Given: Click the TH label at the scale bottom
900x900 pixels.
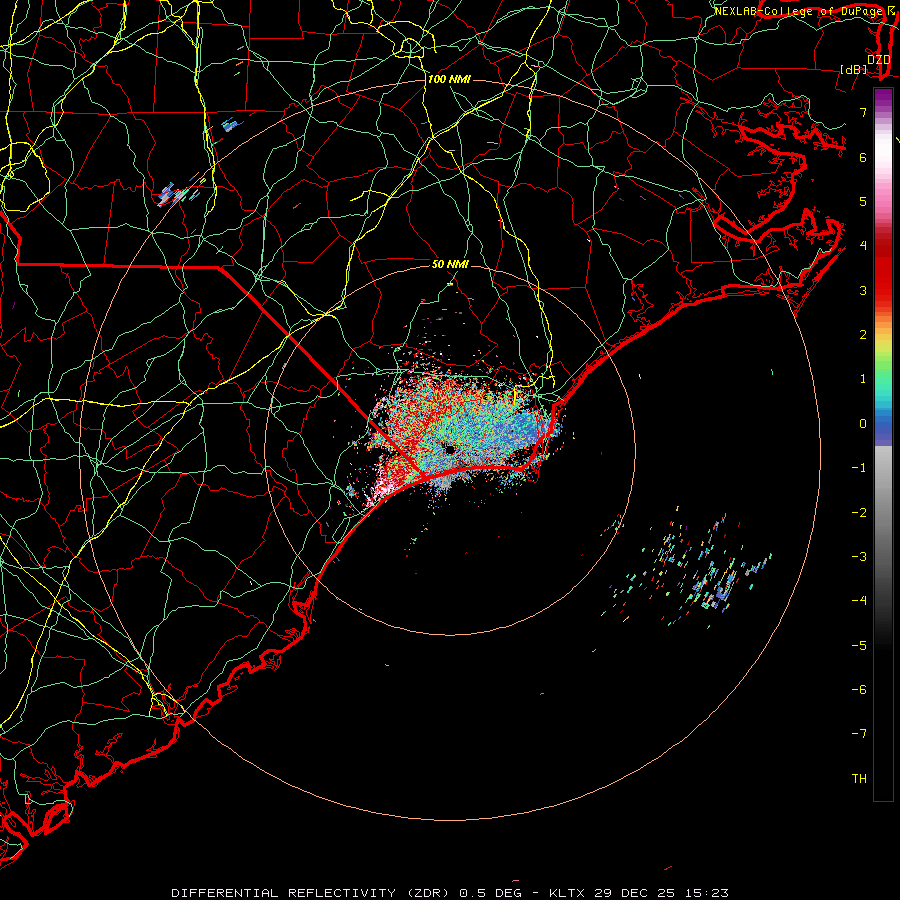Looking at the screenshot, I should point(859,779).
